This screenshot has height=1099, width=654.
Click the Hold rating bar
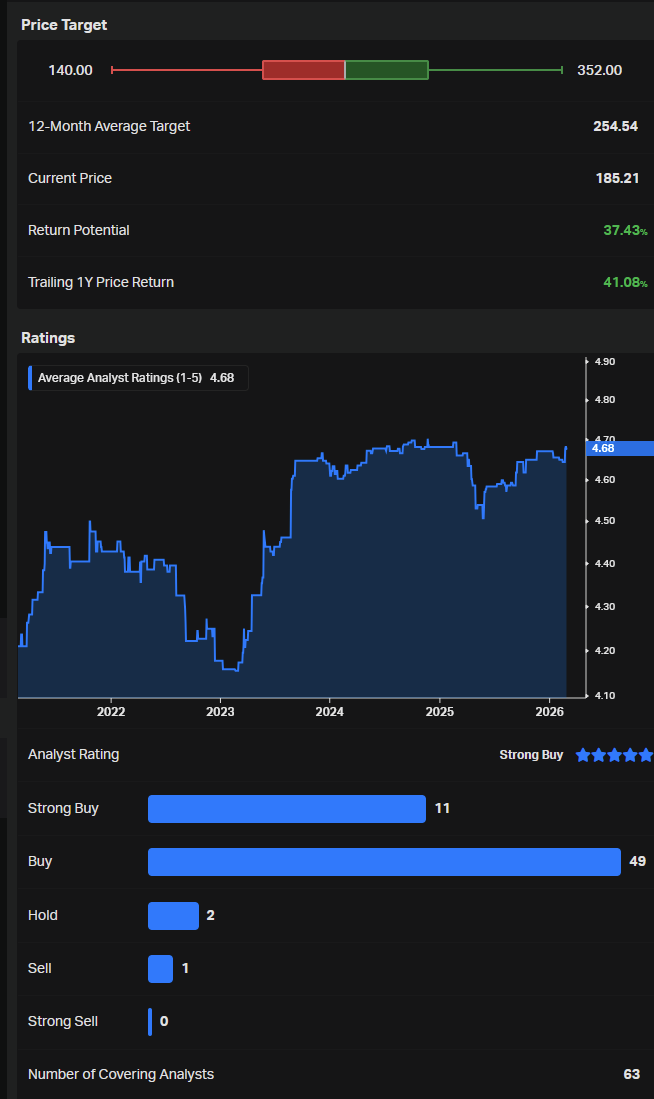pyautogui.click(x=173, y=915)
